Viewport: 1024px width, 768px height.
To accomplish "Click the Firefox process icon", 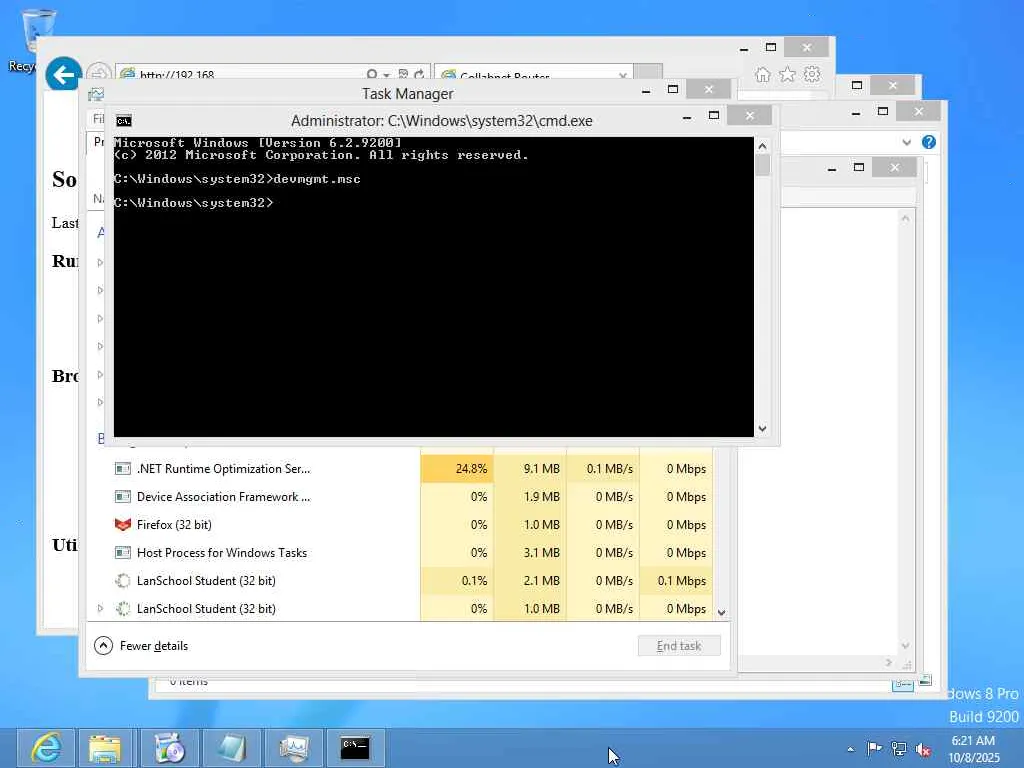I will point(123,525).
